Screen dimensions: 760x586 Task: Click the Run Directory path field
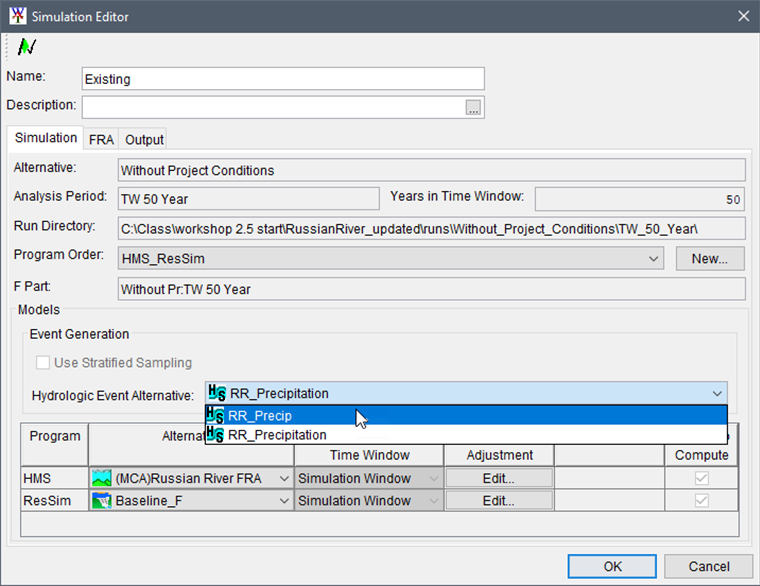click(x=431, y=228)
